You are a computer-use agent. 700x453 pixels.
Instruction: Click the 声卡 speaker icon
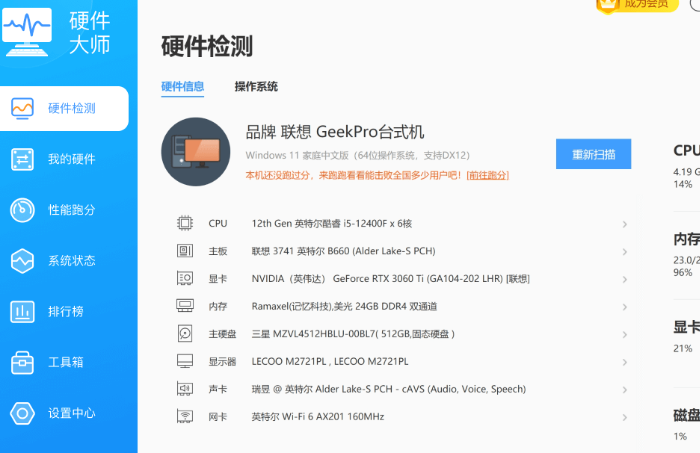coord(185,389)
